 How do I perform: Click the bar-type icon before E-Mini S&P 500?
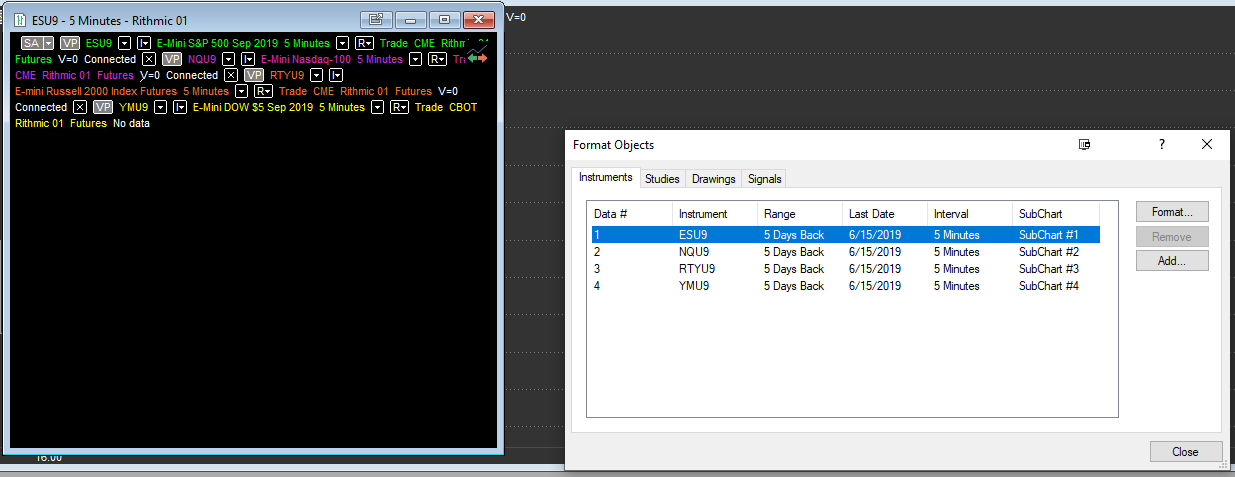144,43
